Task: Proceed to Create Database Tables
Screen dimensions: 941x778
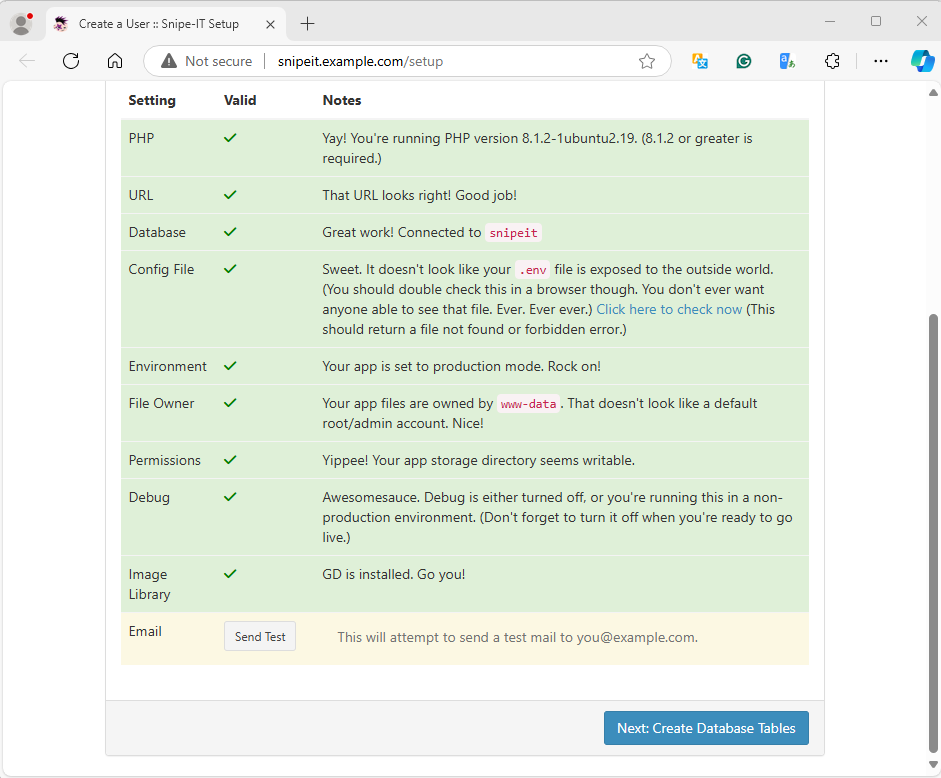Action: pos(706,728)
